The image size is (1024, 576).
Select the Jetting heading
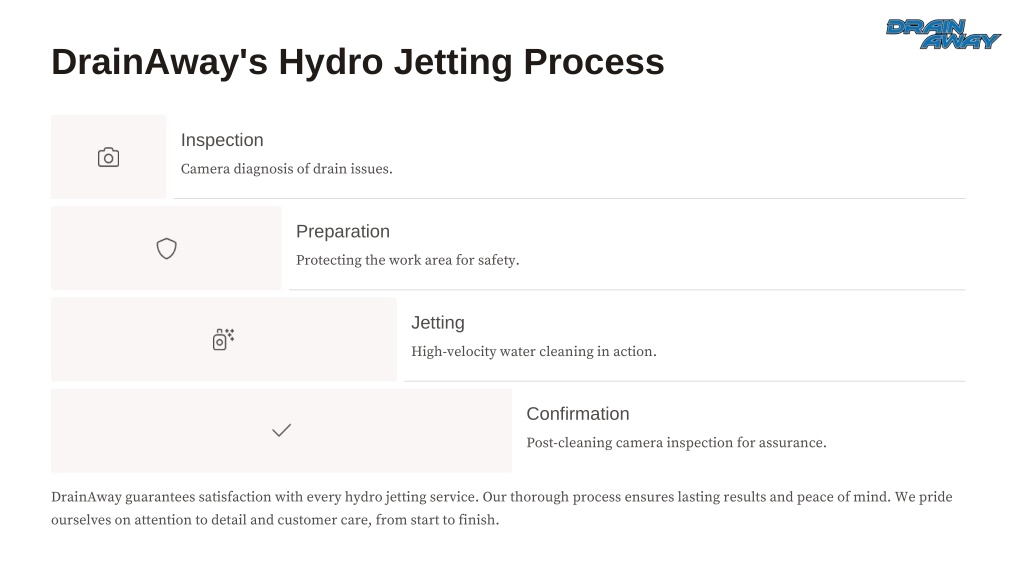pos(438,323)
